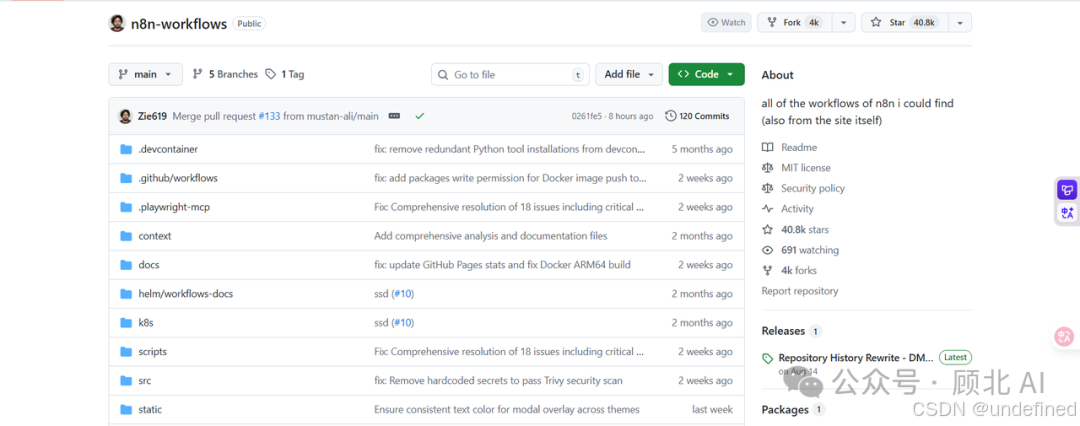
Task: Click the purple extension icon on right edge
Action: point(1068,190)
